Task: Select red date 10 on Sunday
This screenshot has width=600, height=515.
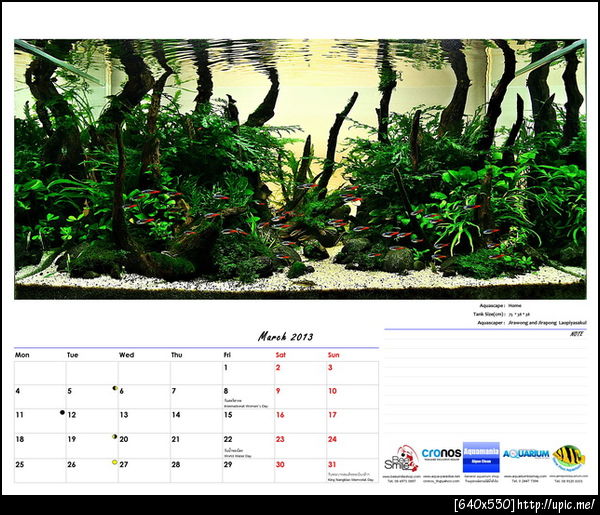Action: (332, 391)
